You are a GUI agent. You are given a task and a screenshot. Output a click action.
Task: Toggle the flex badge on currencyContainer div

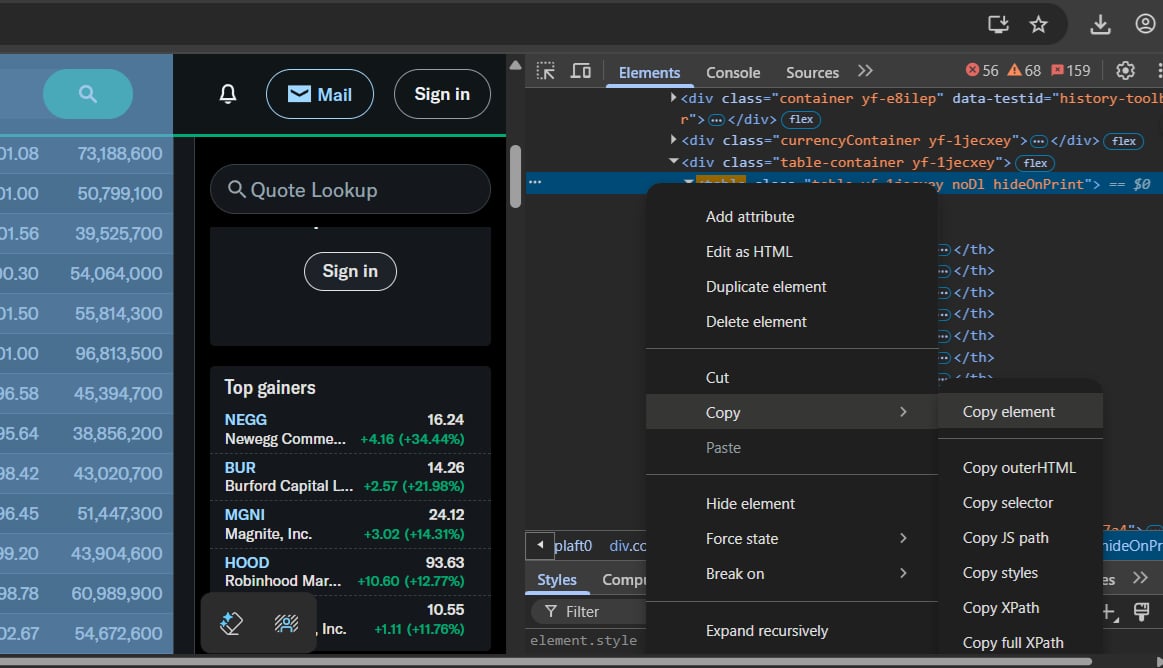(x=1124, y=141)
